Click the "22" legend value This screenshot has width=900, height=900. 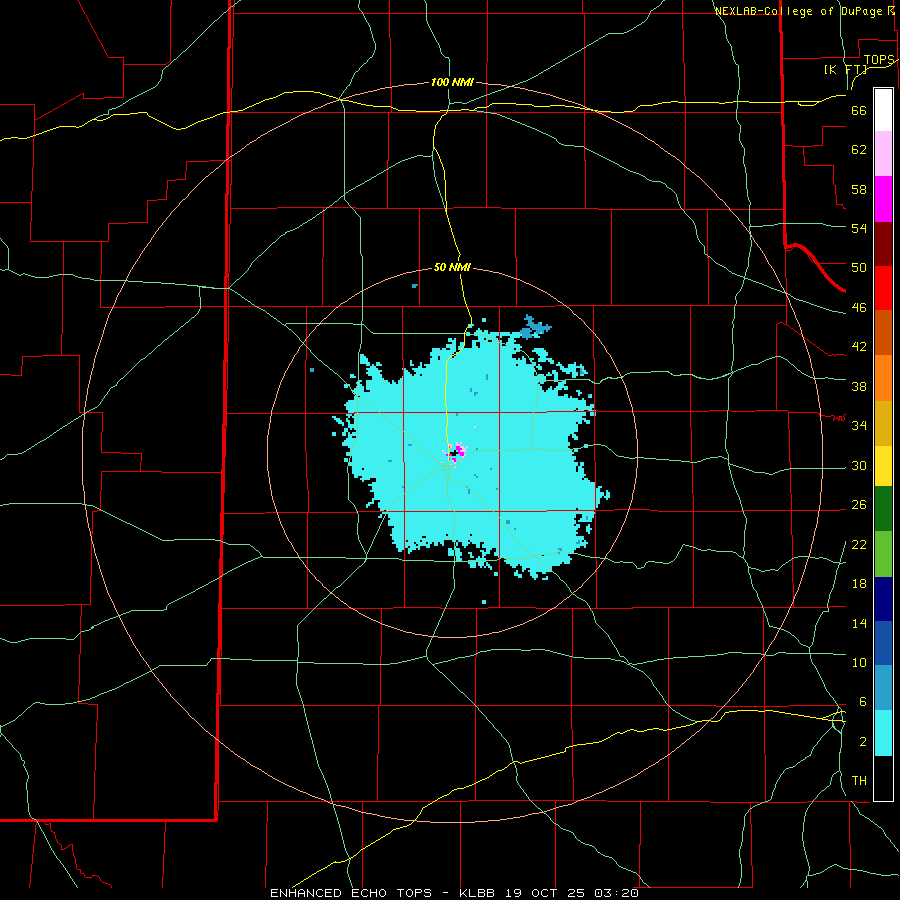tap(859, 544)
